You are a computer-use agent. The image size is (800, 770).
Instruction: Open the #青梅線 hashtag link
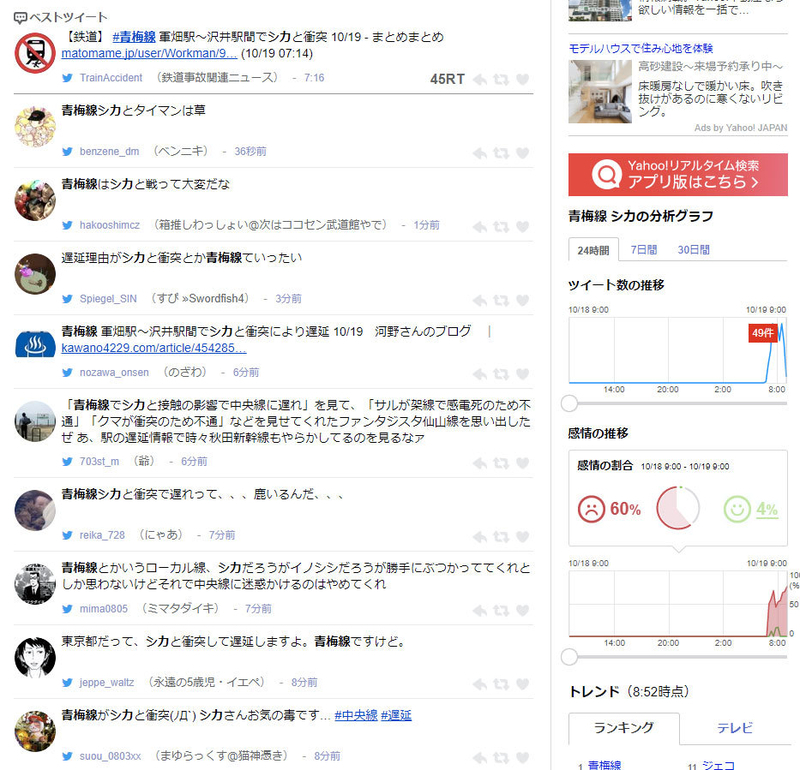point(134,37)
